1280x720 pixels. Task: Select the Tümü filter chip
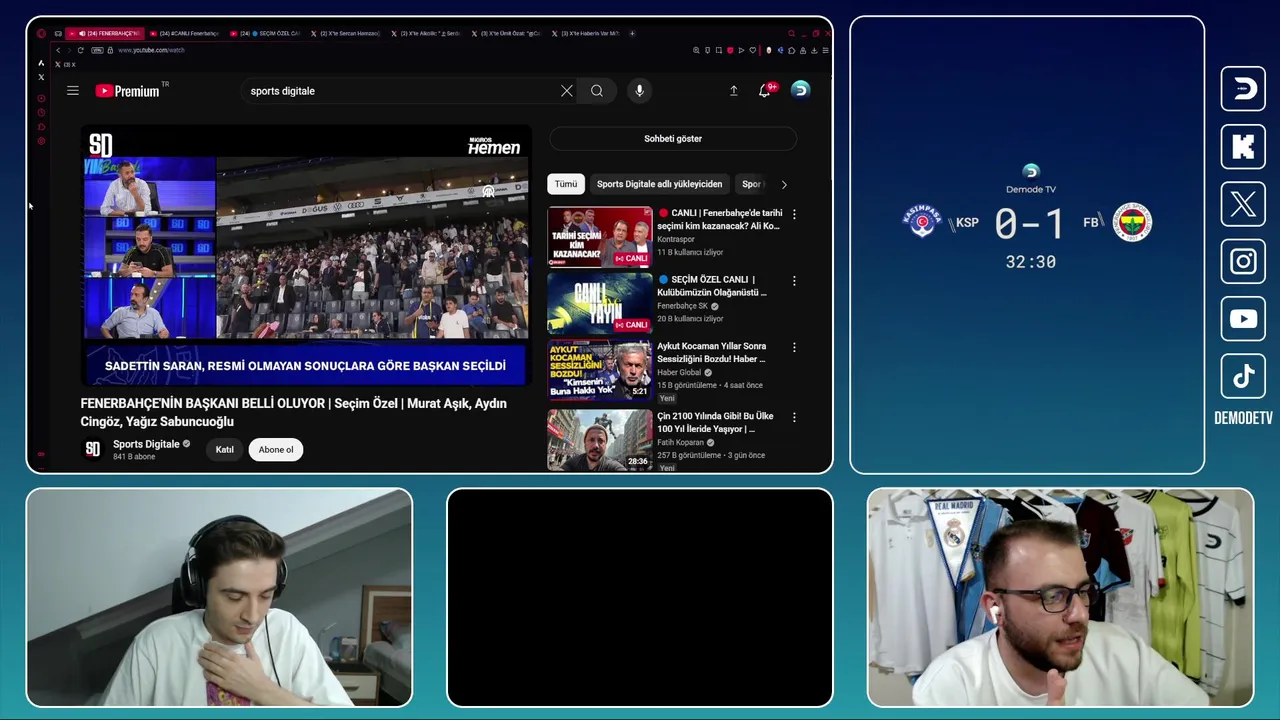click(x=566, y=184)
